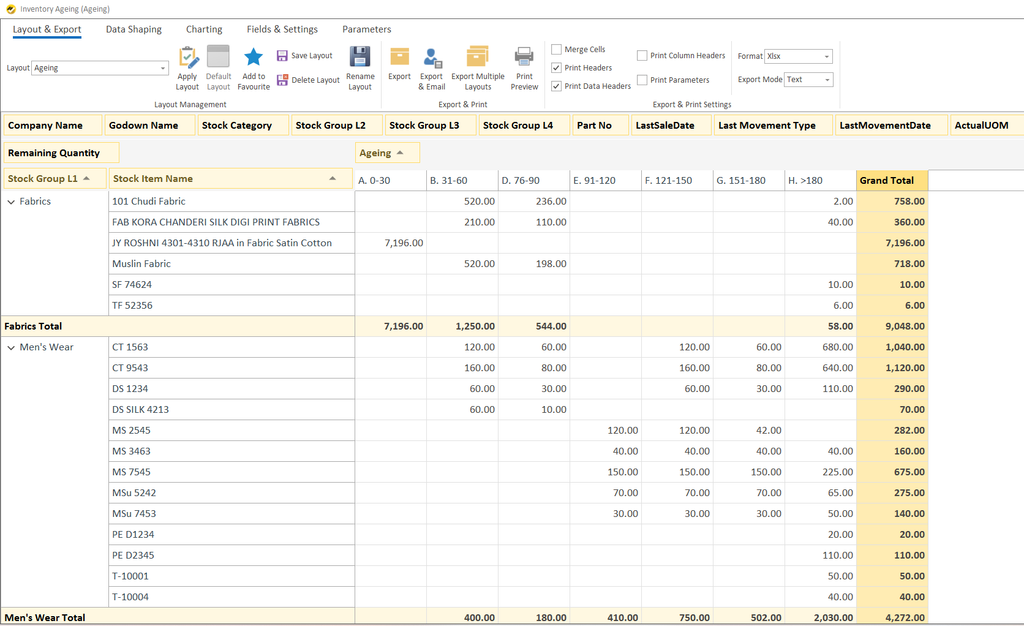Click the Grand Total column header

point(892,181)
